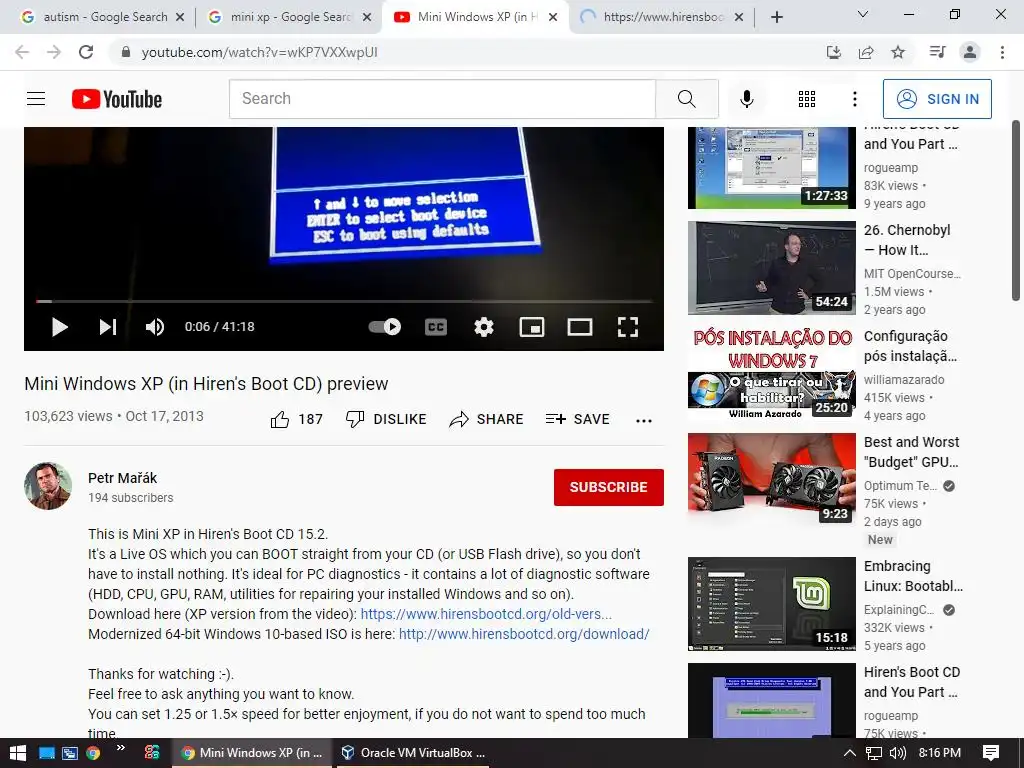Go to the YouTube home logo
Image resolution: width=1024 pixels, height=768 pixels.
pos(117,99)
